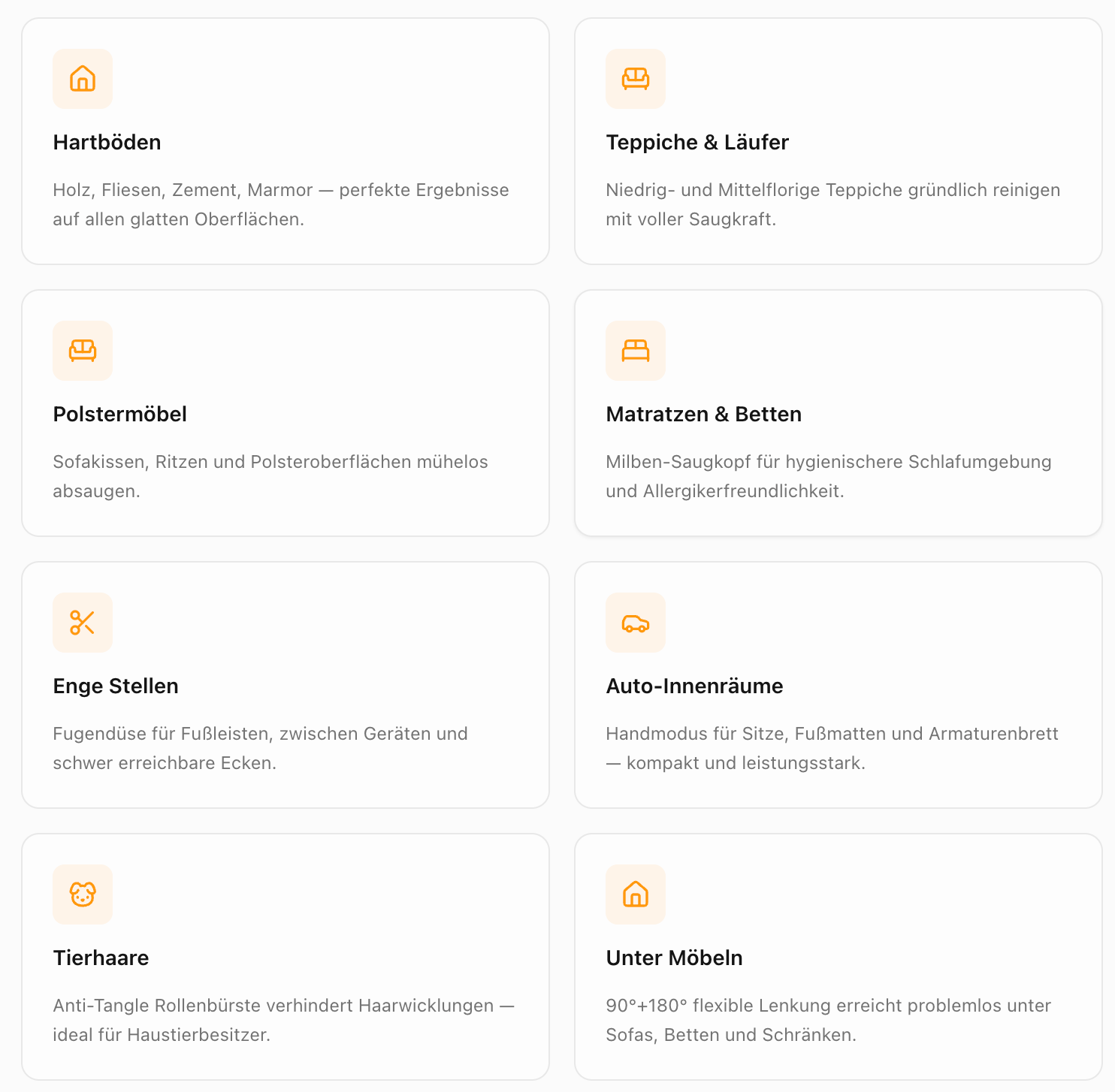Click the Polstermöbel heading
Screen dimensions: 1115x1092
point(120,415)
